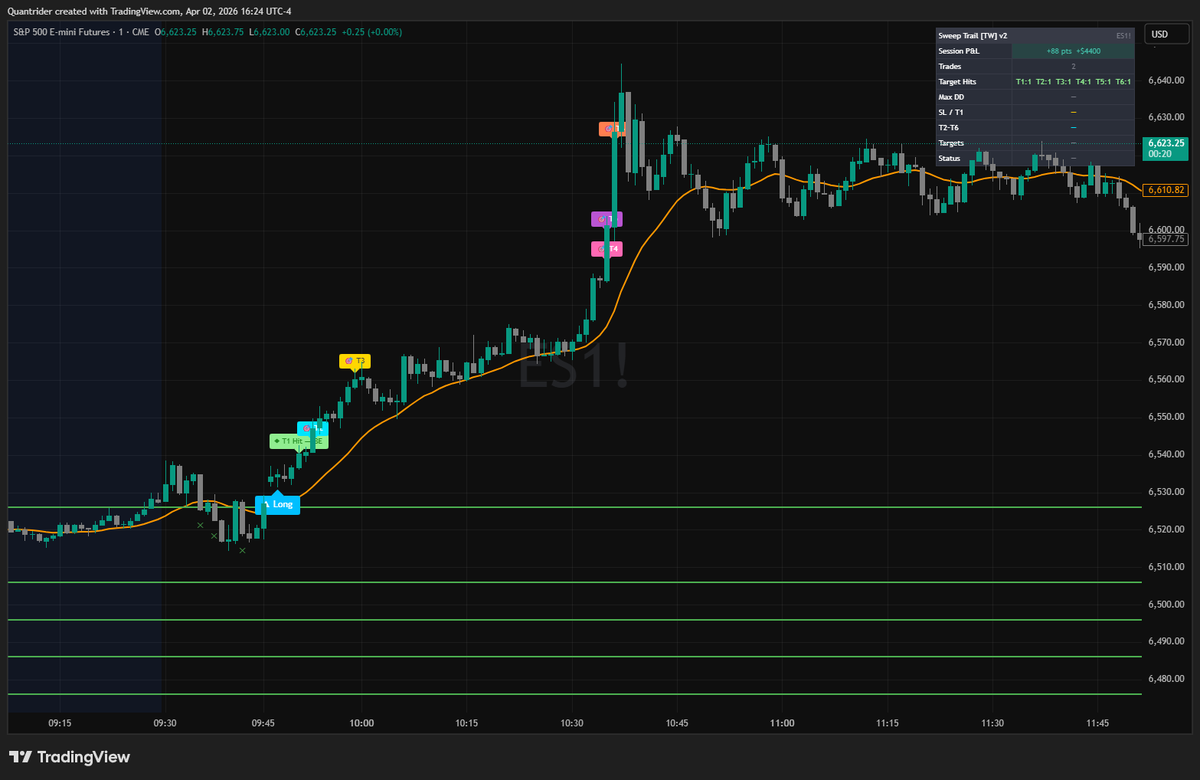Image resolution: width=1200 pixels, height=780 pixels.
Task: Click the 6,560.00 price axis label
Action: (1167, 379)
